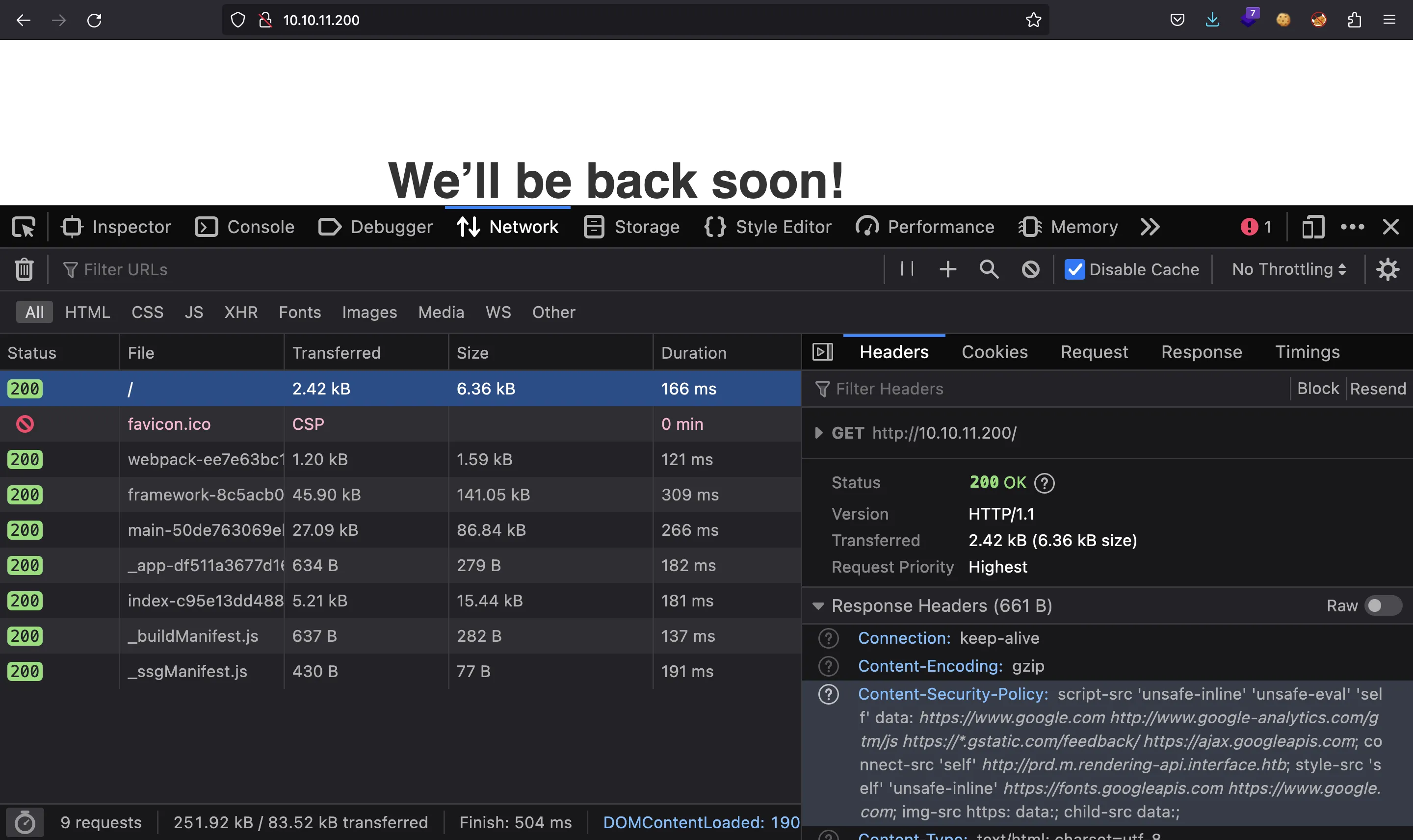The image size is (1413, 840).
Task: Open the help icon beside 200 OK
Action: tap(1044, 483)
